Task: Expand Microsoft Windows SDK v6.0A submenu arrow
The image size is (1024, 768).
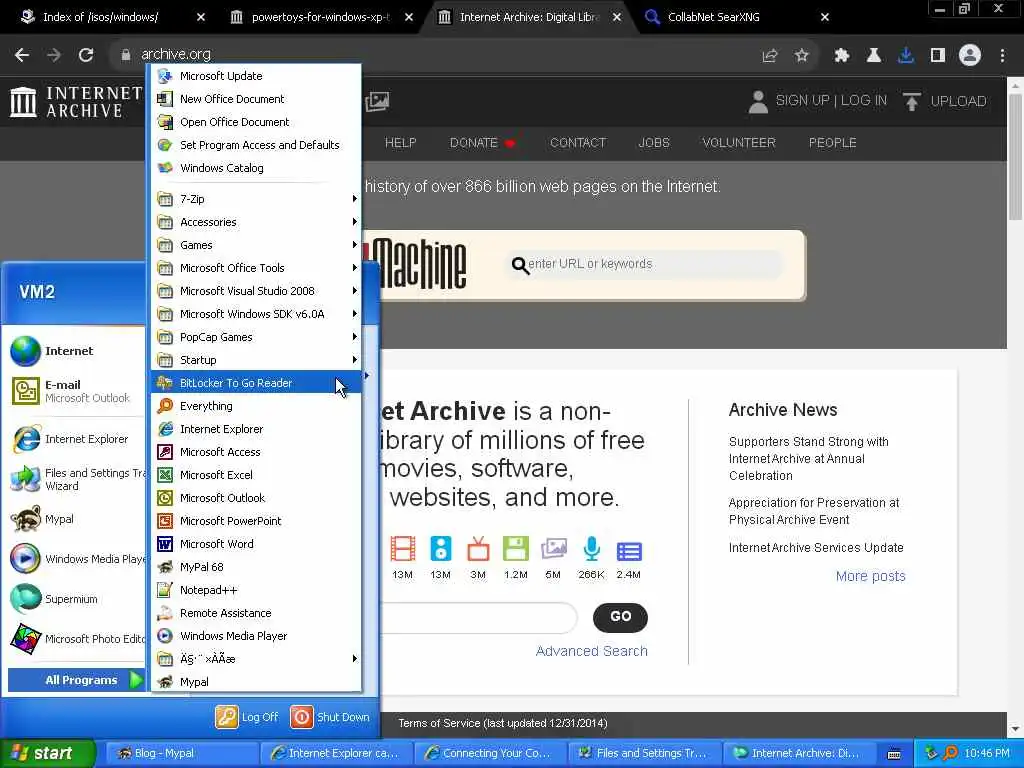Action: coord(355,313)
